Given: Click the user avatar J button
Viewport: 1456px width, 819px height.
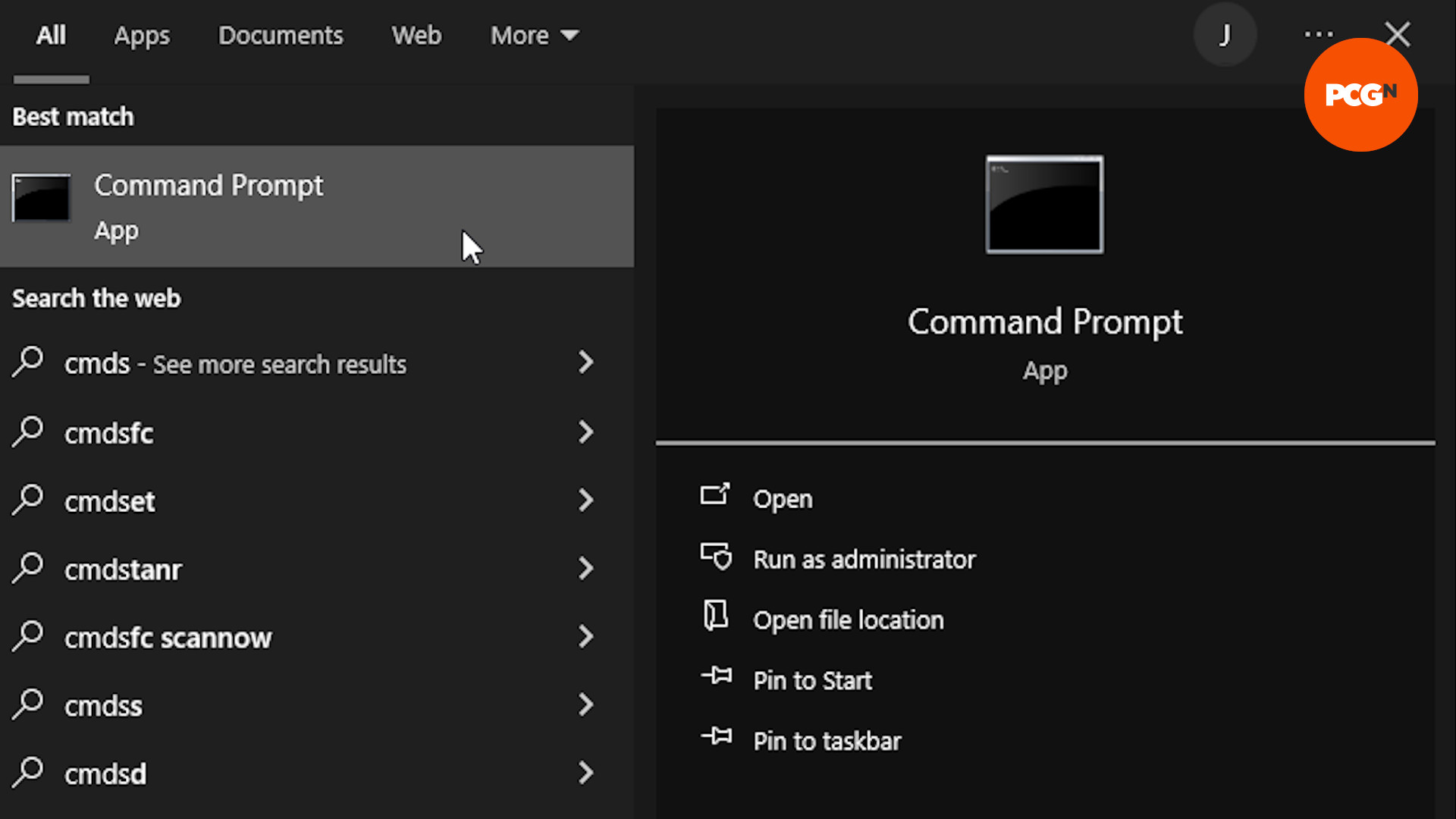Looking at the screenshot, I should tap(1223, 35).
